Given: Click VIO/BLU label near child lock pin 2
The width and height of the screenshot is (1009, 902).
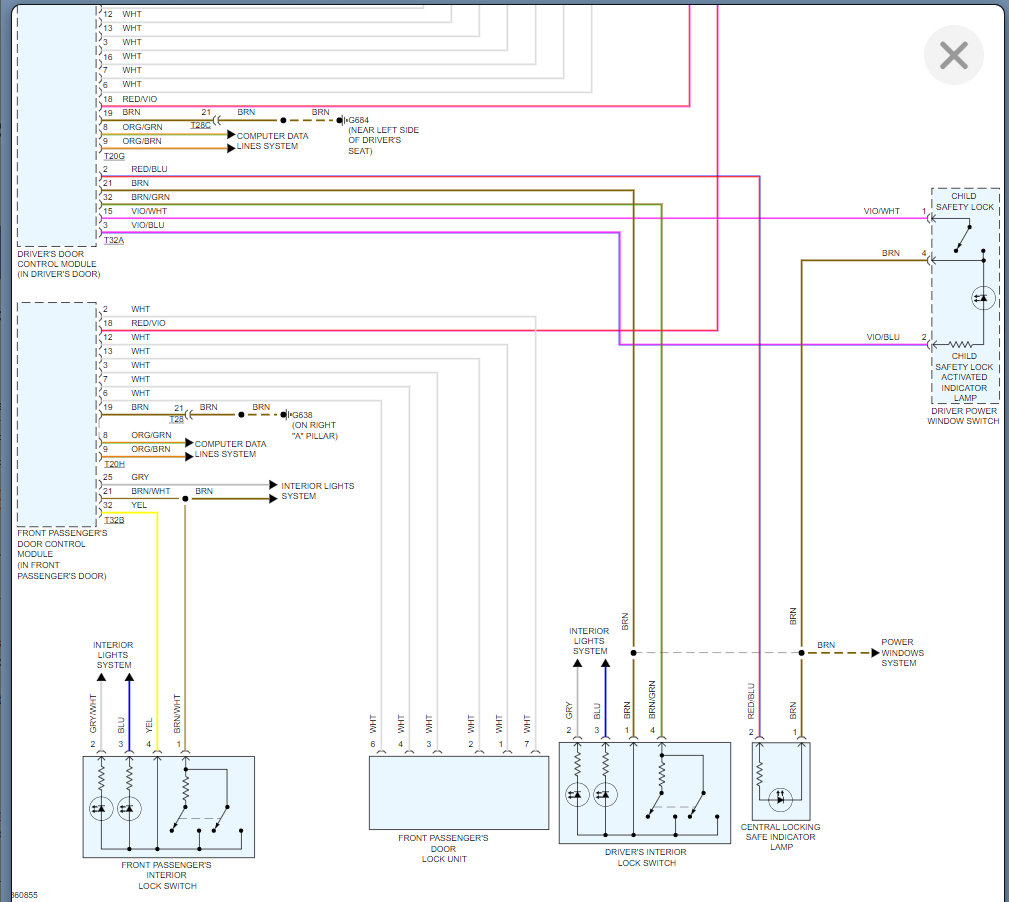Looking at the screenshot, I should coord(883,337).
